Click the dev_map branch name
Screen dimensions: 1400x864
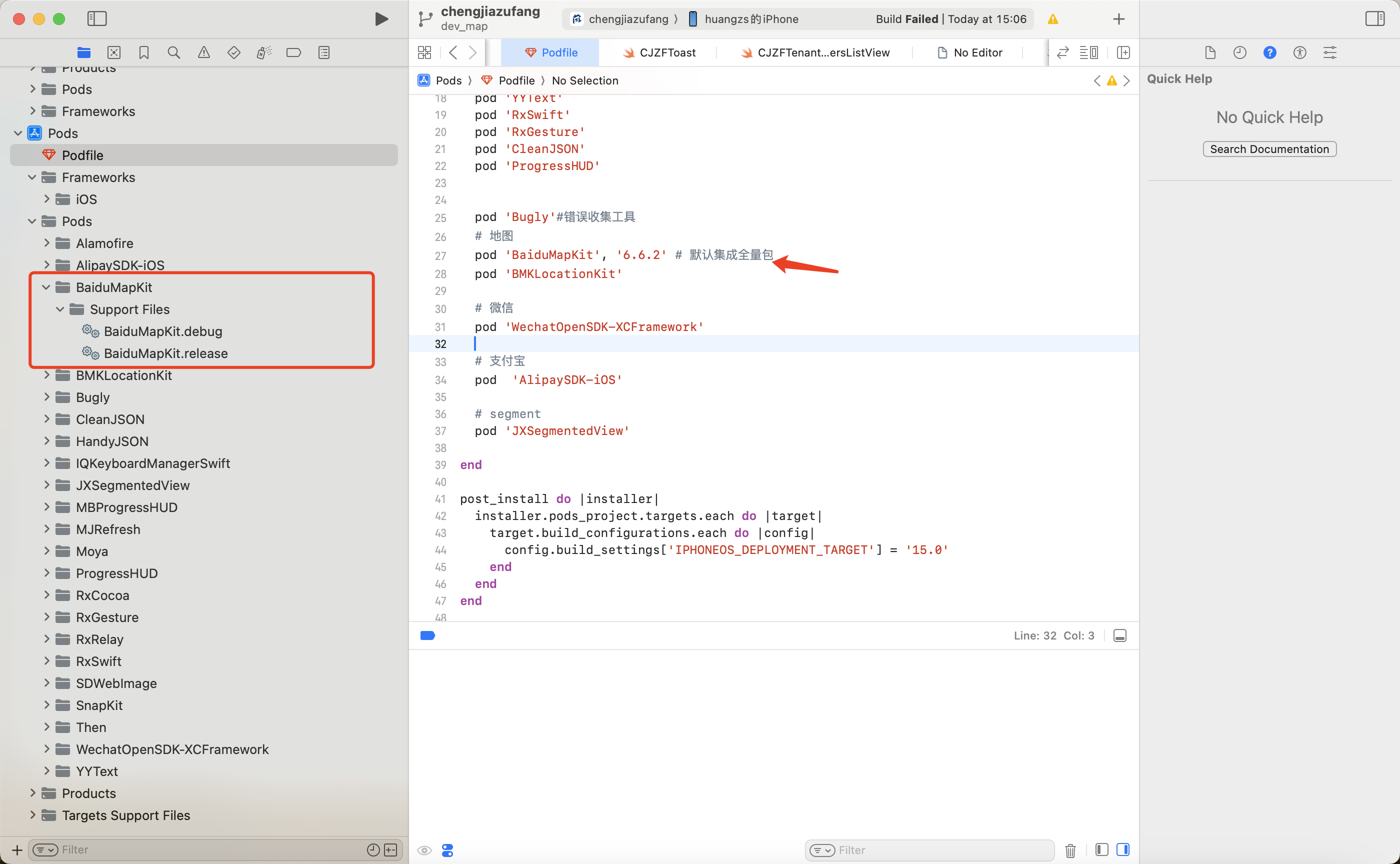click(464, 26)
